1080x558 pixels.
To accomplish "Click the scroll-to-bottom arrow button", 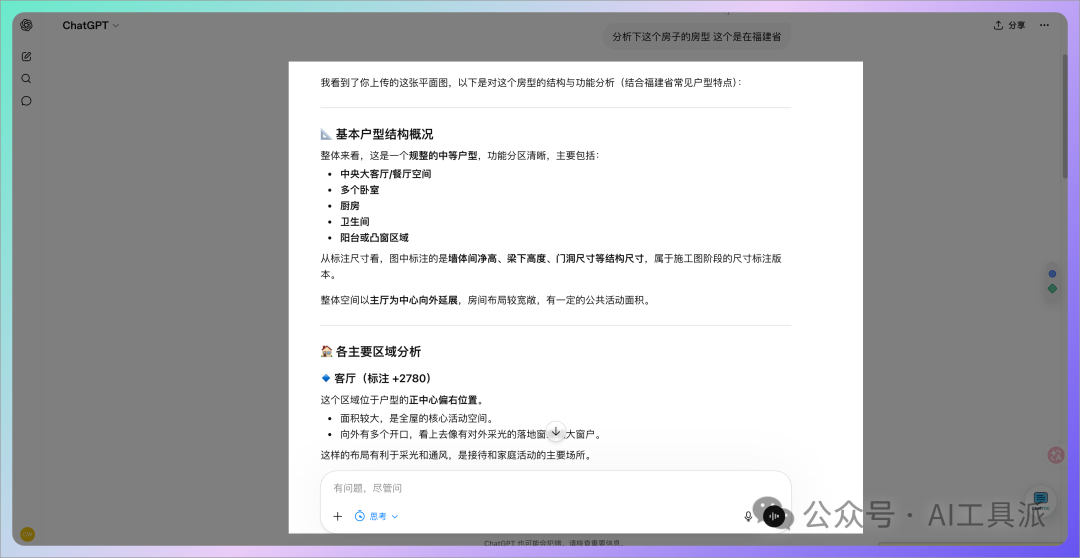I will click(556, 431).
